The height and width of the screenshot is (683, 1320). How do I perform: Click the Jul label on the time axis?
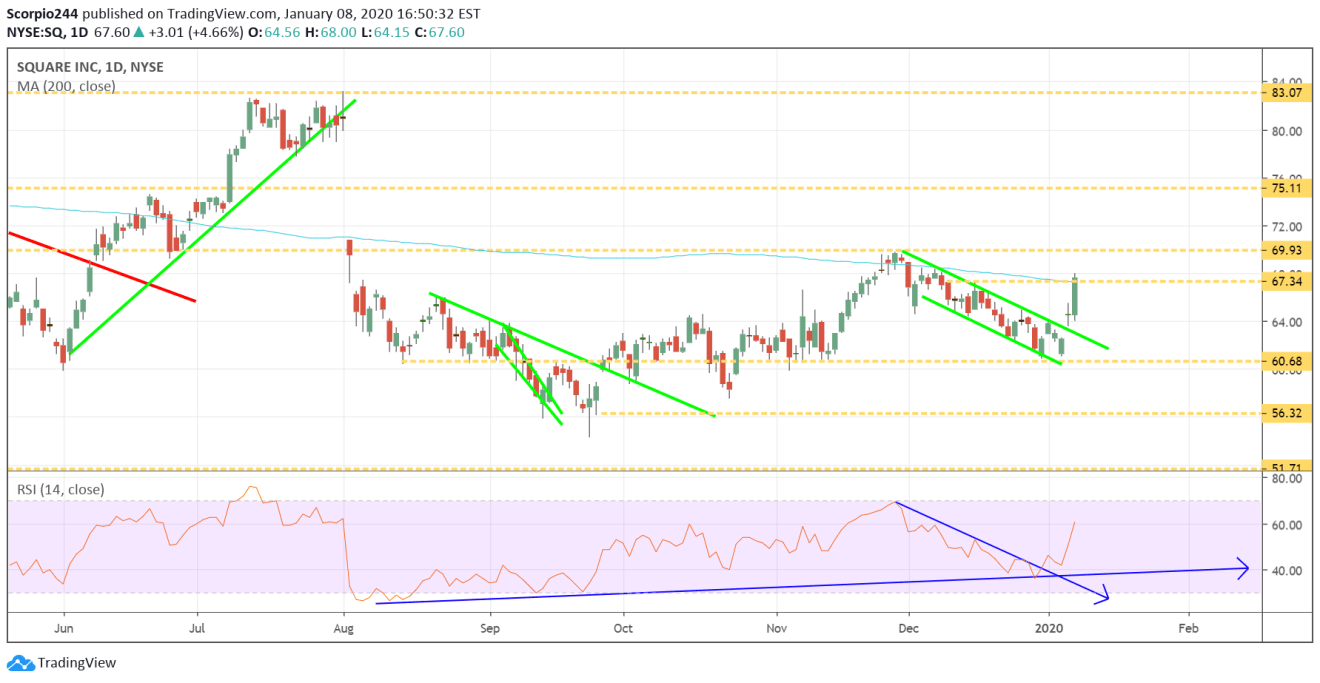[x=197, y=628]
